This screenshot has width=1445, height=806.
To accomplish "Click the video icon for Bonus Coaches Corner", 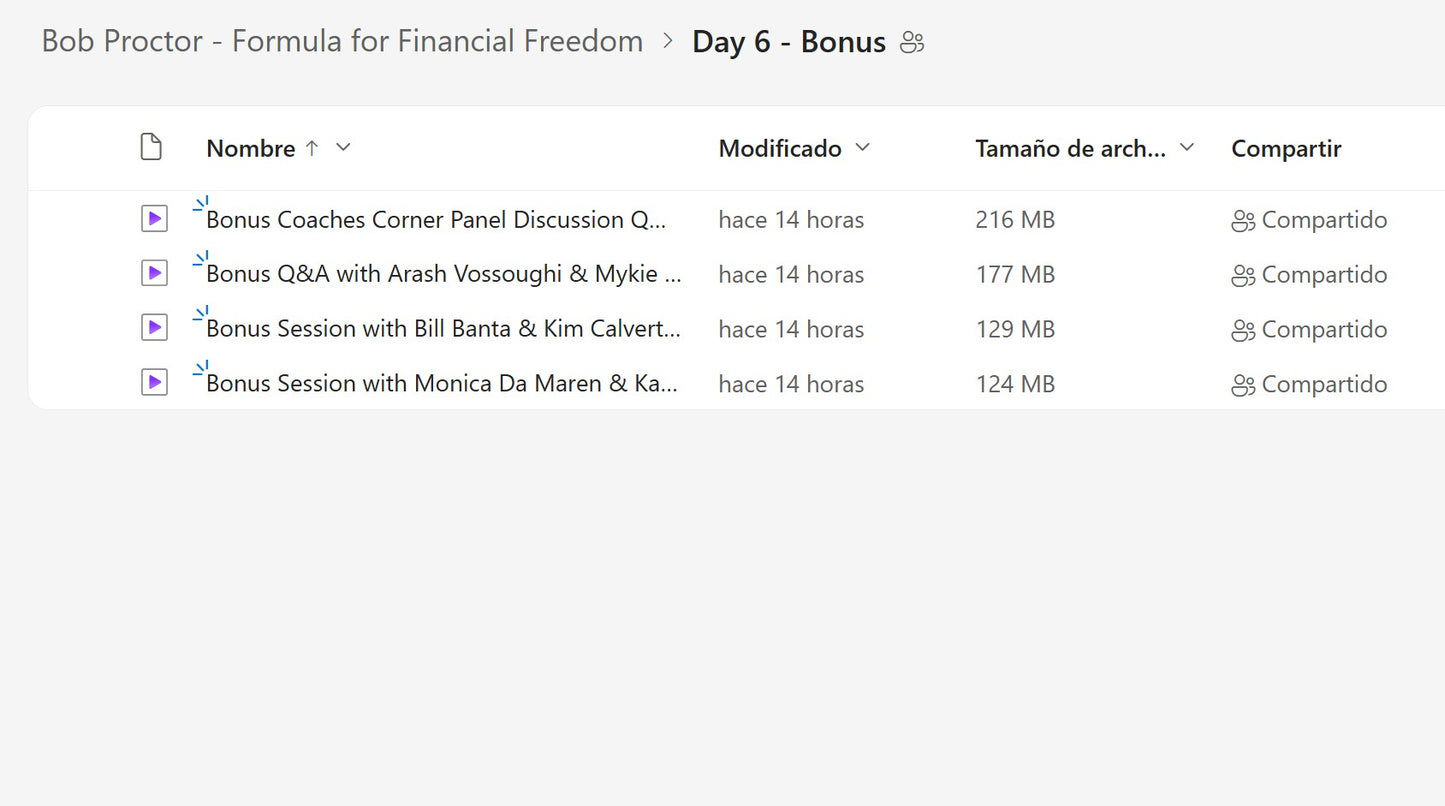I will click(154, 219).
